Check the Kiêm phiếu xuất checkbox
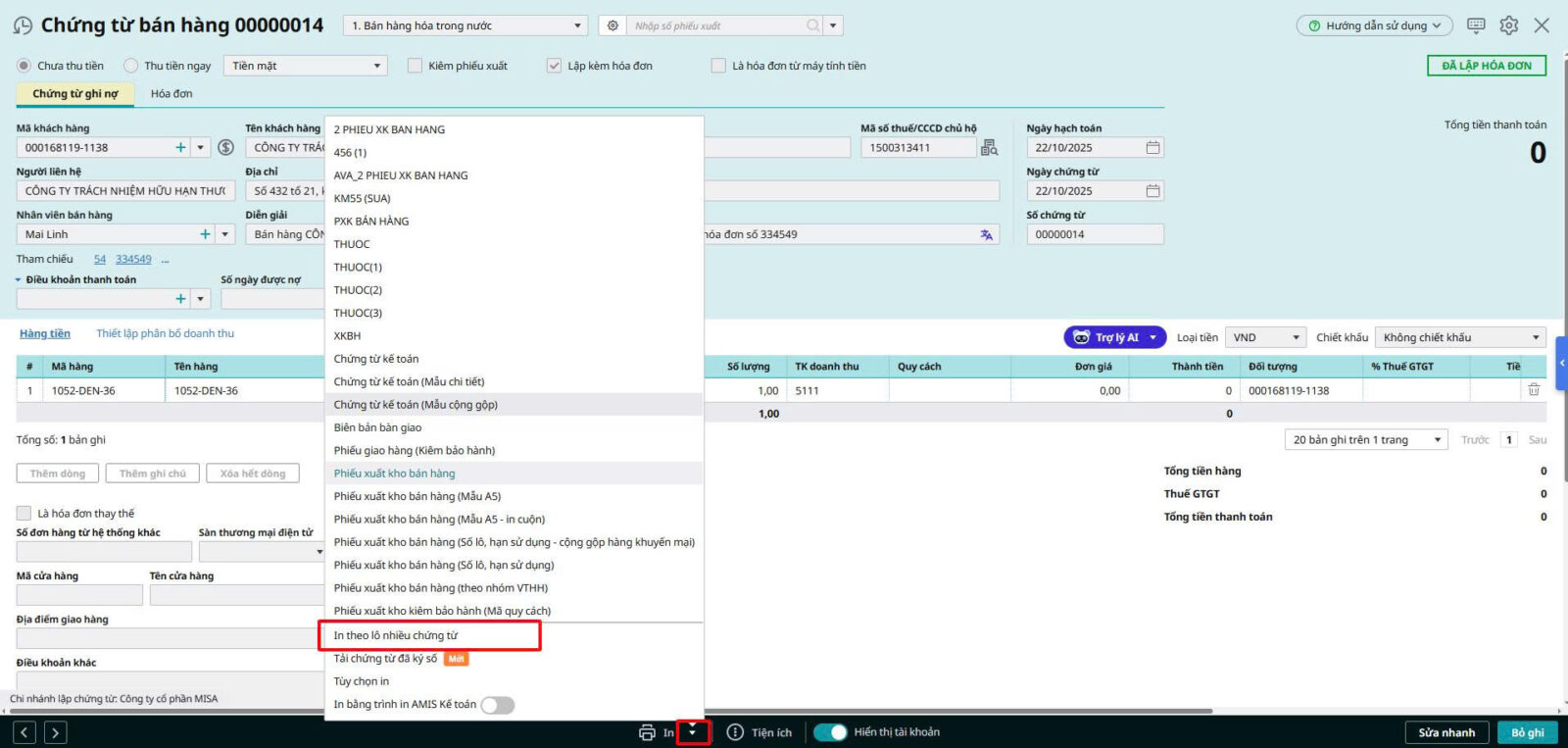The height and width of the screenshot is (748, 1568). [x=416, y=66]
